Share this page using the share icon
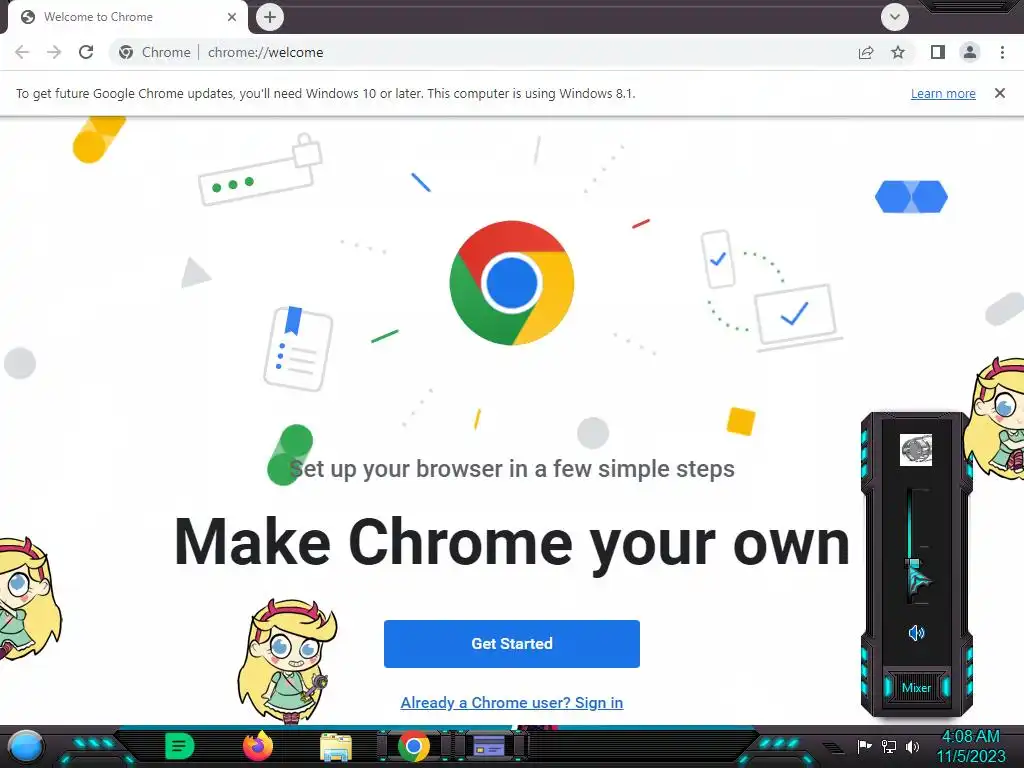Viewport: 1024px width, 768px height. coord(866,52)
